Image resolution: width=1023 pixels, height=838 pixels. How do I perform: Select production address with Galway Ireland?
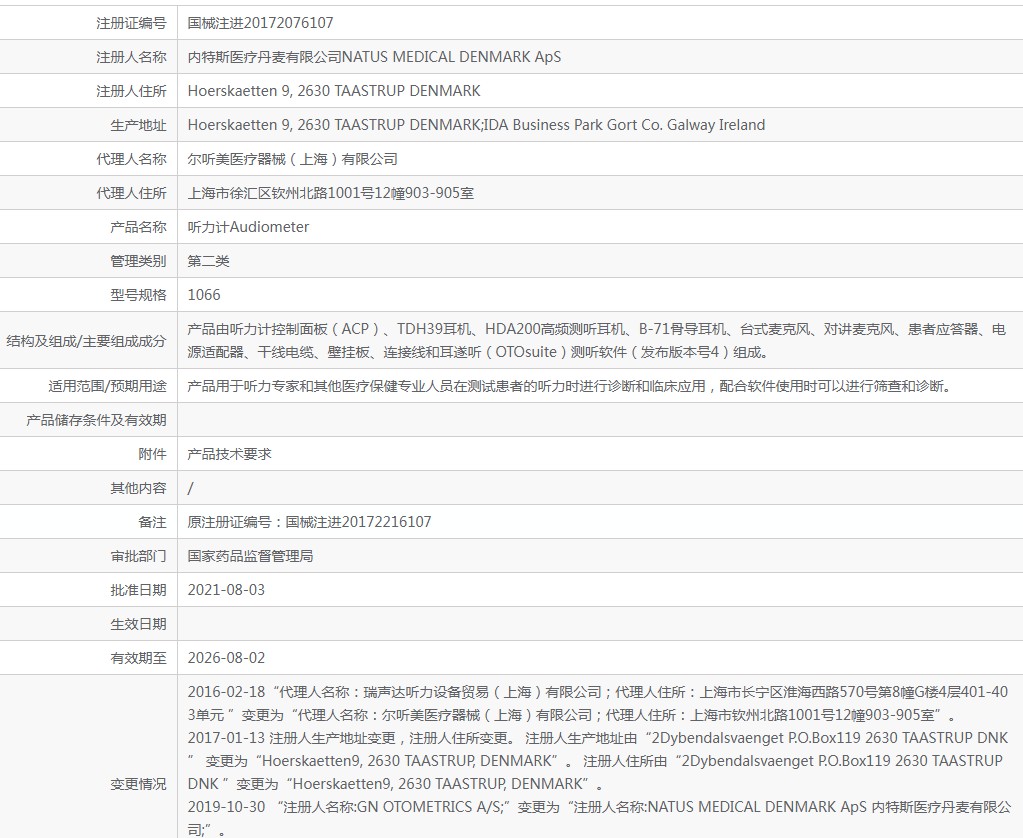click(x=476, y=125)
